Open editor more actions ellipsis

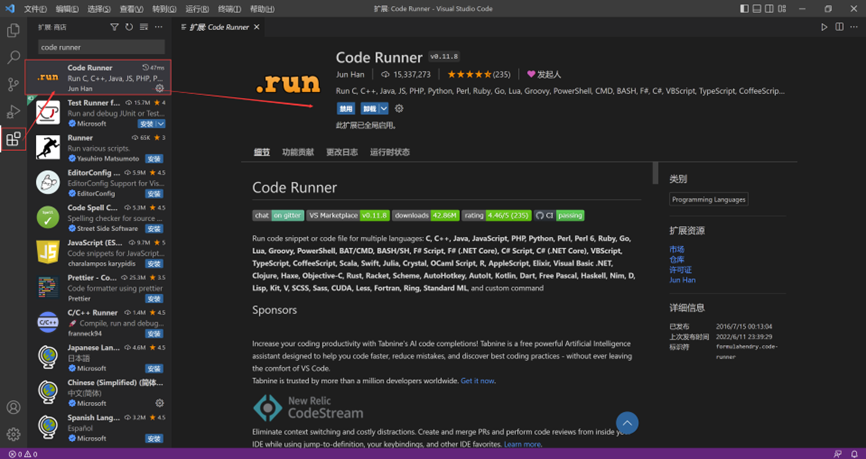(x=854, y=27)
